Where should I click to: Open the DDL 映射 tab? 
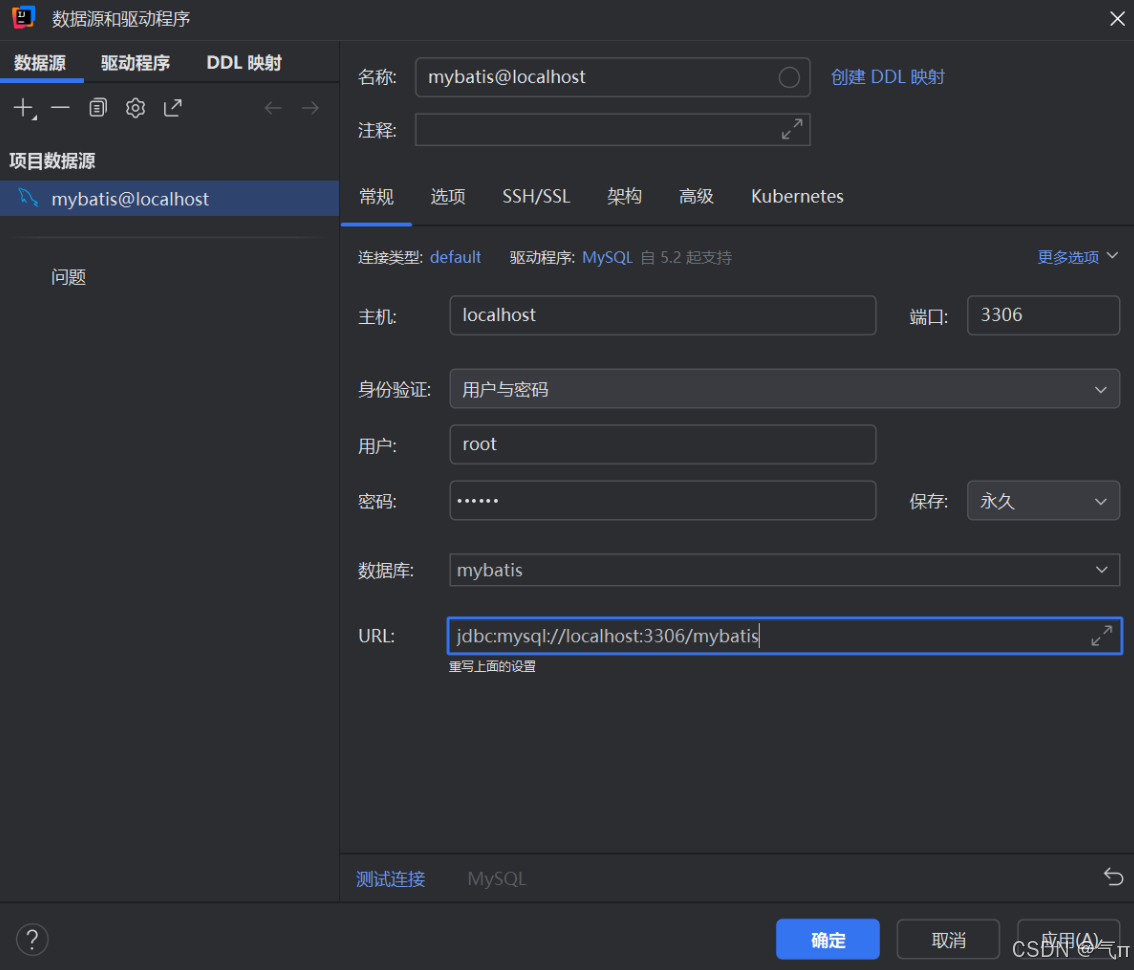(244, 62)
